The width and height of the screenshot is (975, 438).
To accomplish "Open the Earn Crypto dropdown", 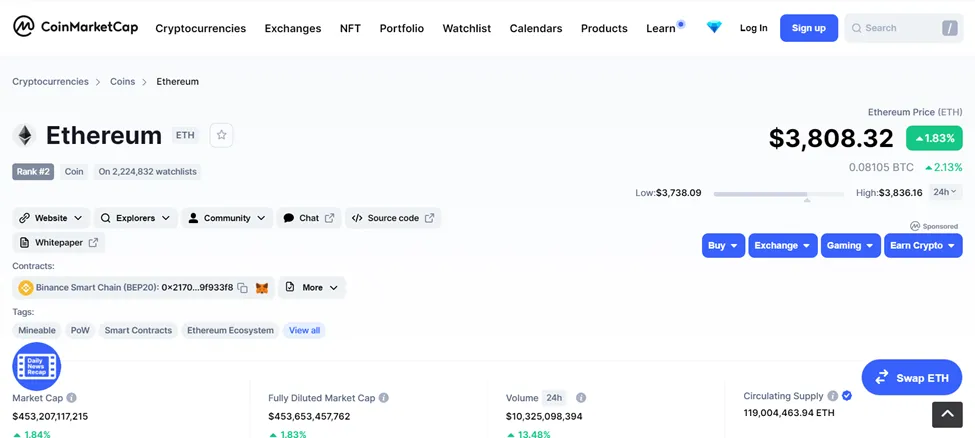I will [x=923, y=246].
